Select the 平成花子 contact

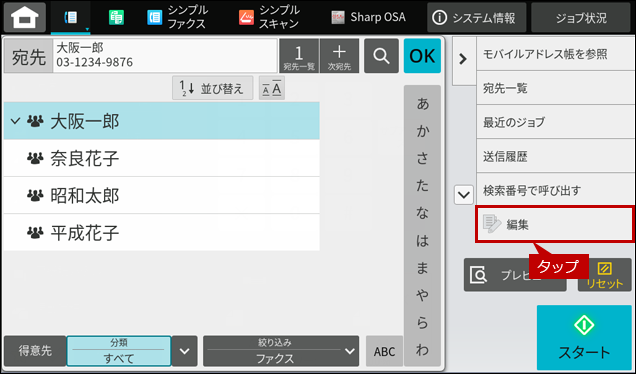(161, 232)
